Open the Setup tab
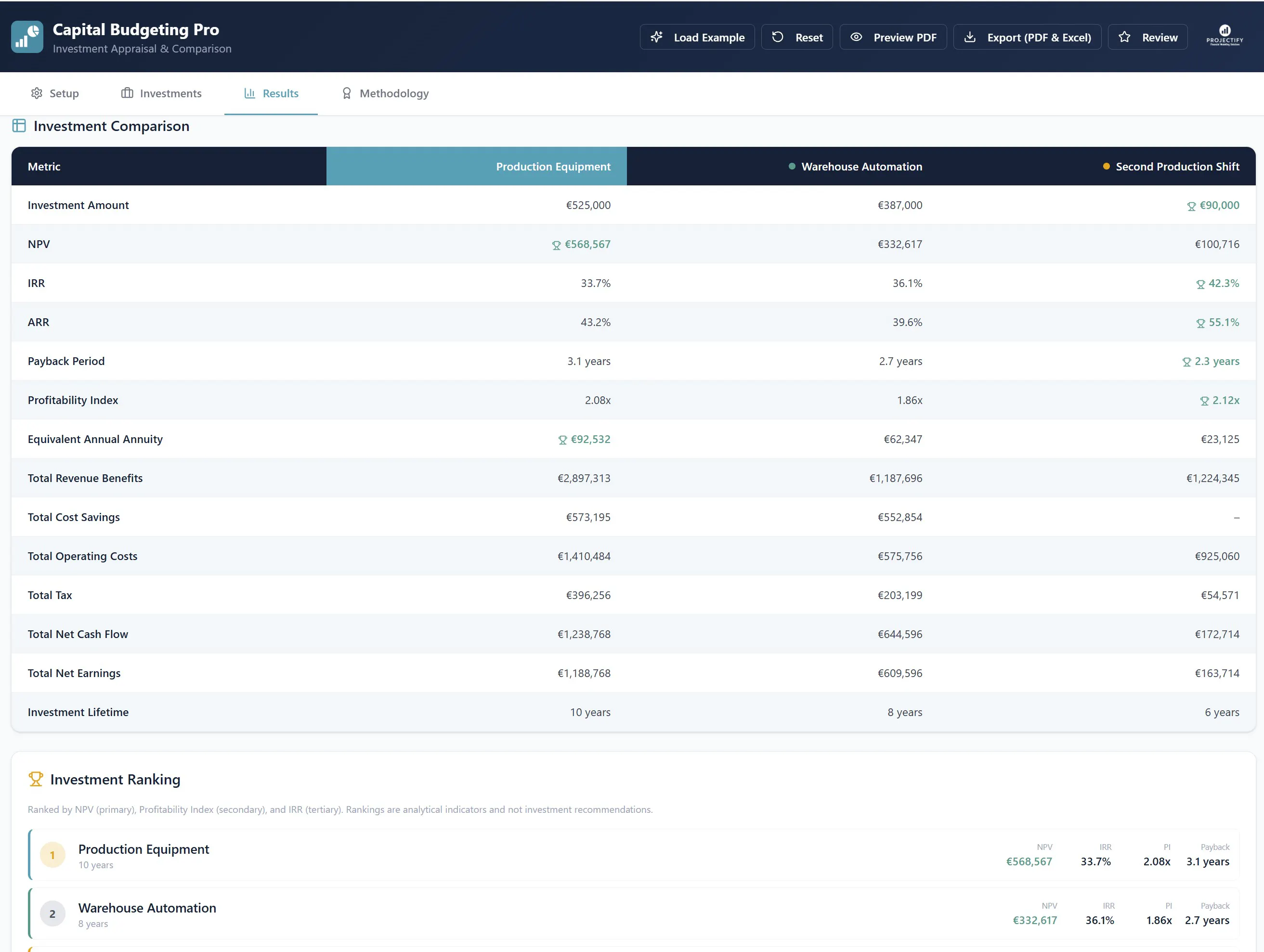The image size is (1264, 952). click(55, 93)
